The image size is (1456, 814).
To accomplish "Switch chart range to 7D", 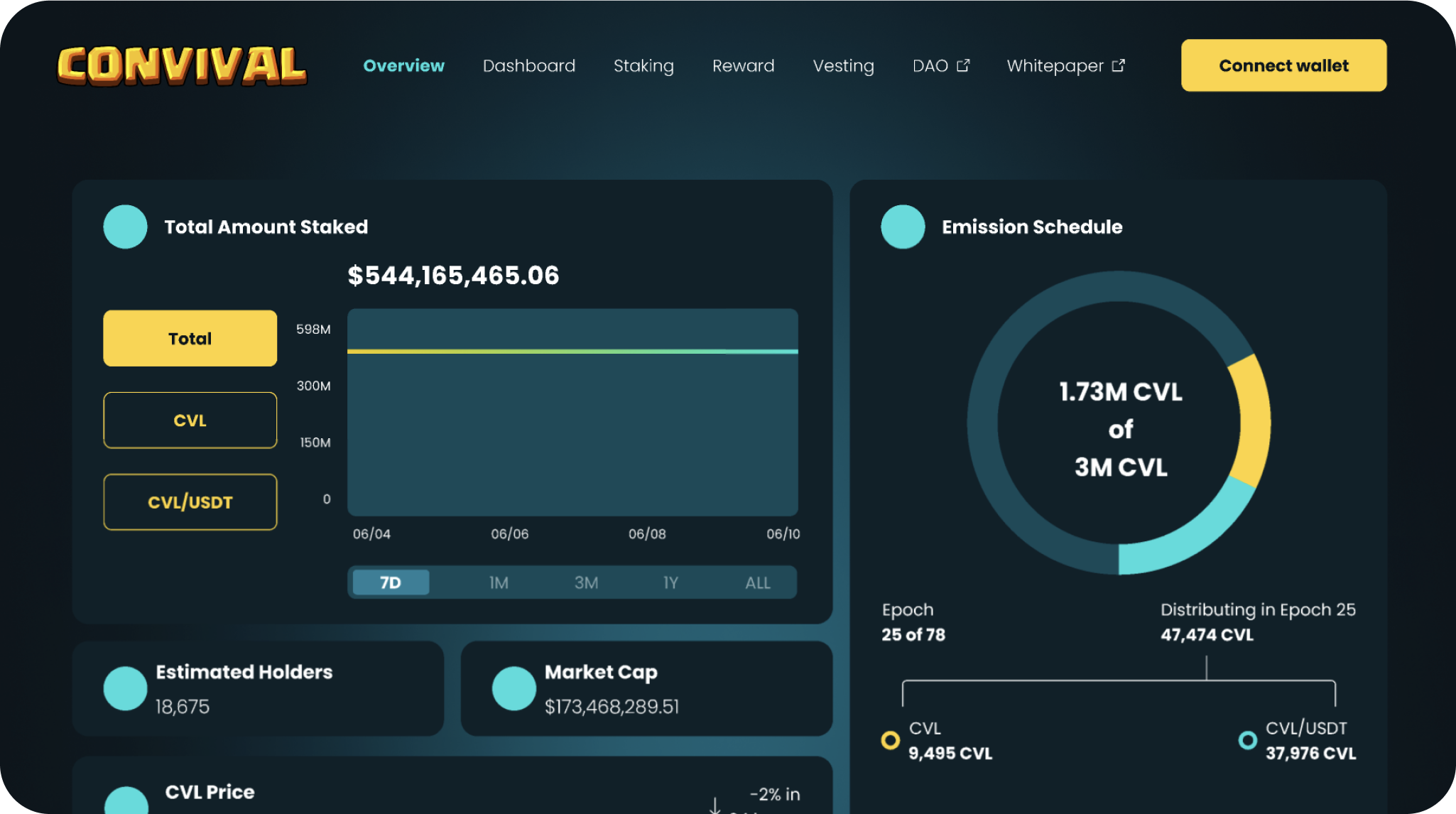I will point(391,582).
